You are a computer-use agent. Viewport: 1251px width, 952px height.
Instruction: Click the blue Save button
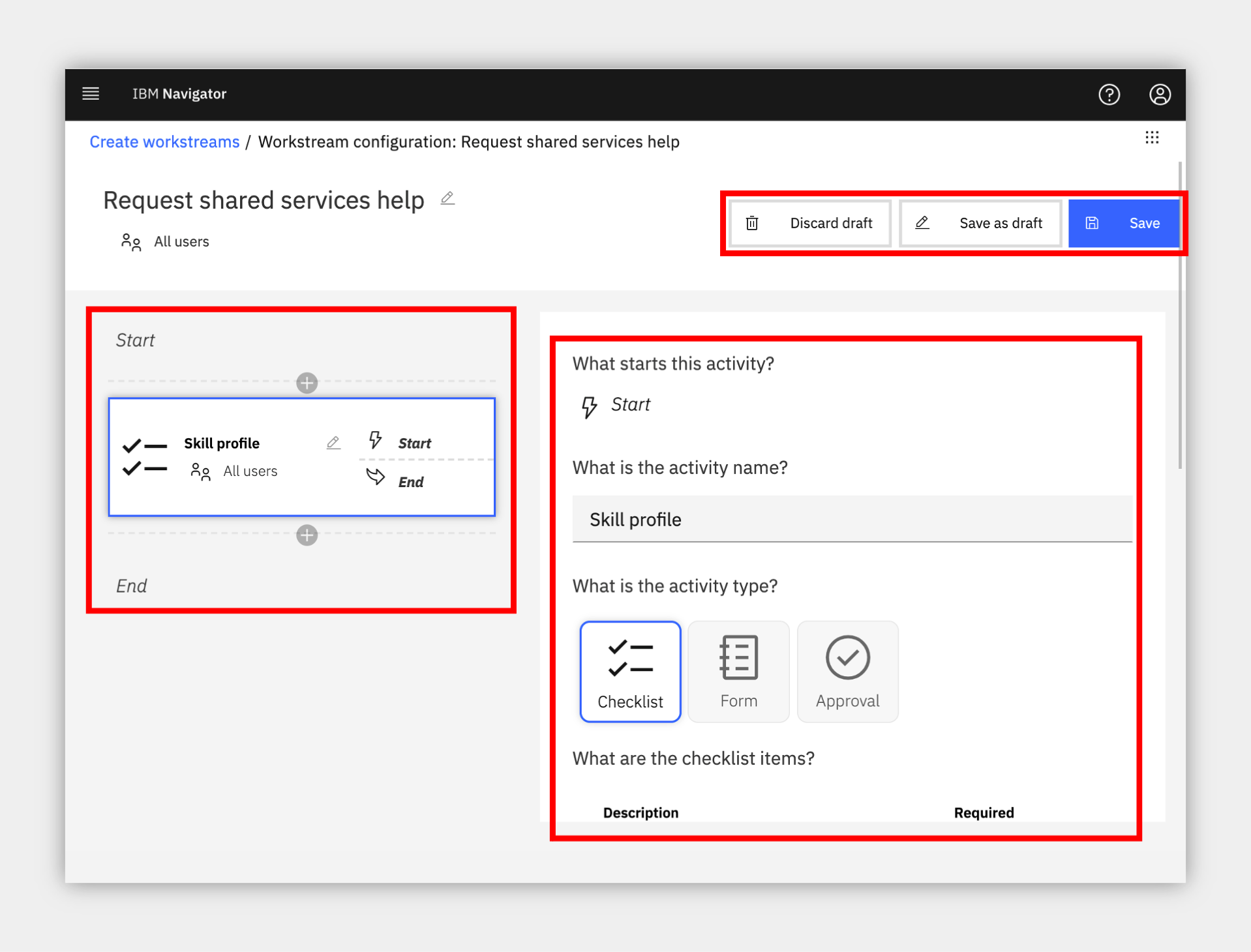(x=1123, y=223)
